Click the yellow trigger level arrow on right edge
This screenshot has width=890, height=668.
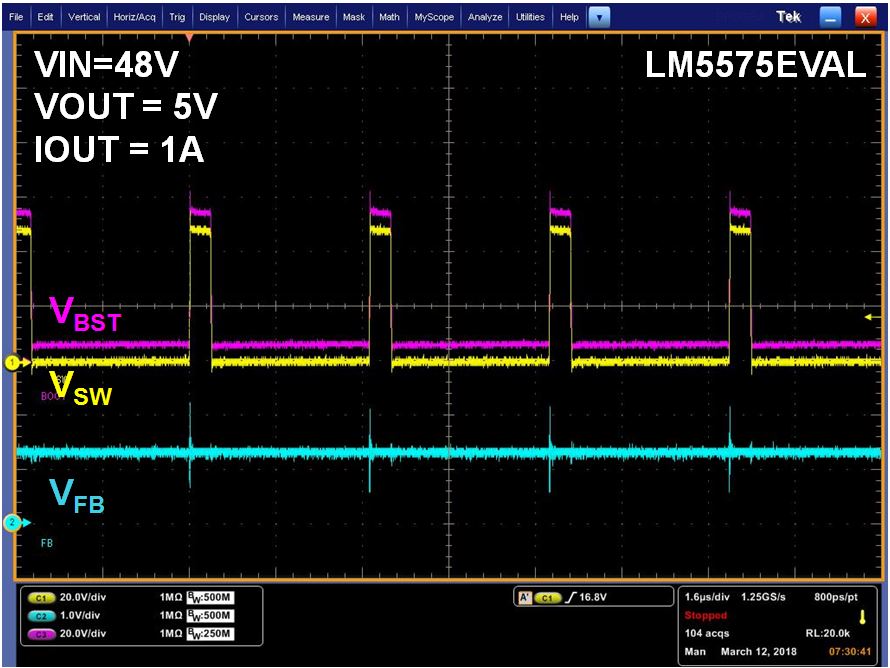872,317
